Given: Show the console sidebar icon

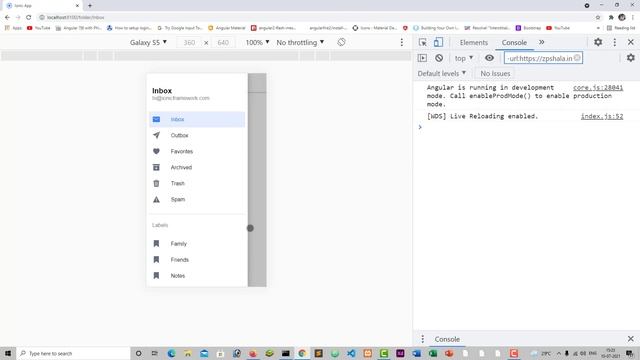Looking at the screenshot, I should [x=422, y=58].
